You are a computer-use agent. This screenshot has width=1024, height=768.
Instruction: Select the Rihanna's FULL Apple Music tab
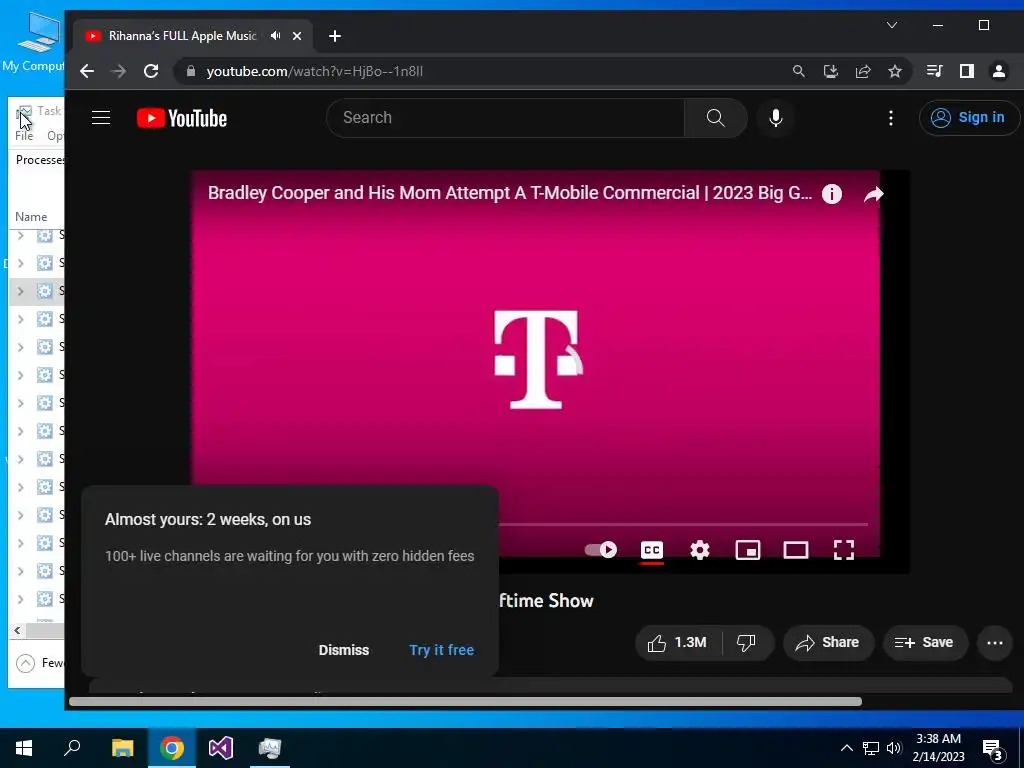[x=182, y=36]
